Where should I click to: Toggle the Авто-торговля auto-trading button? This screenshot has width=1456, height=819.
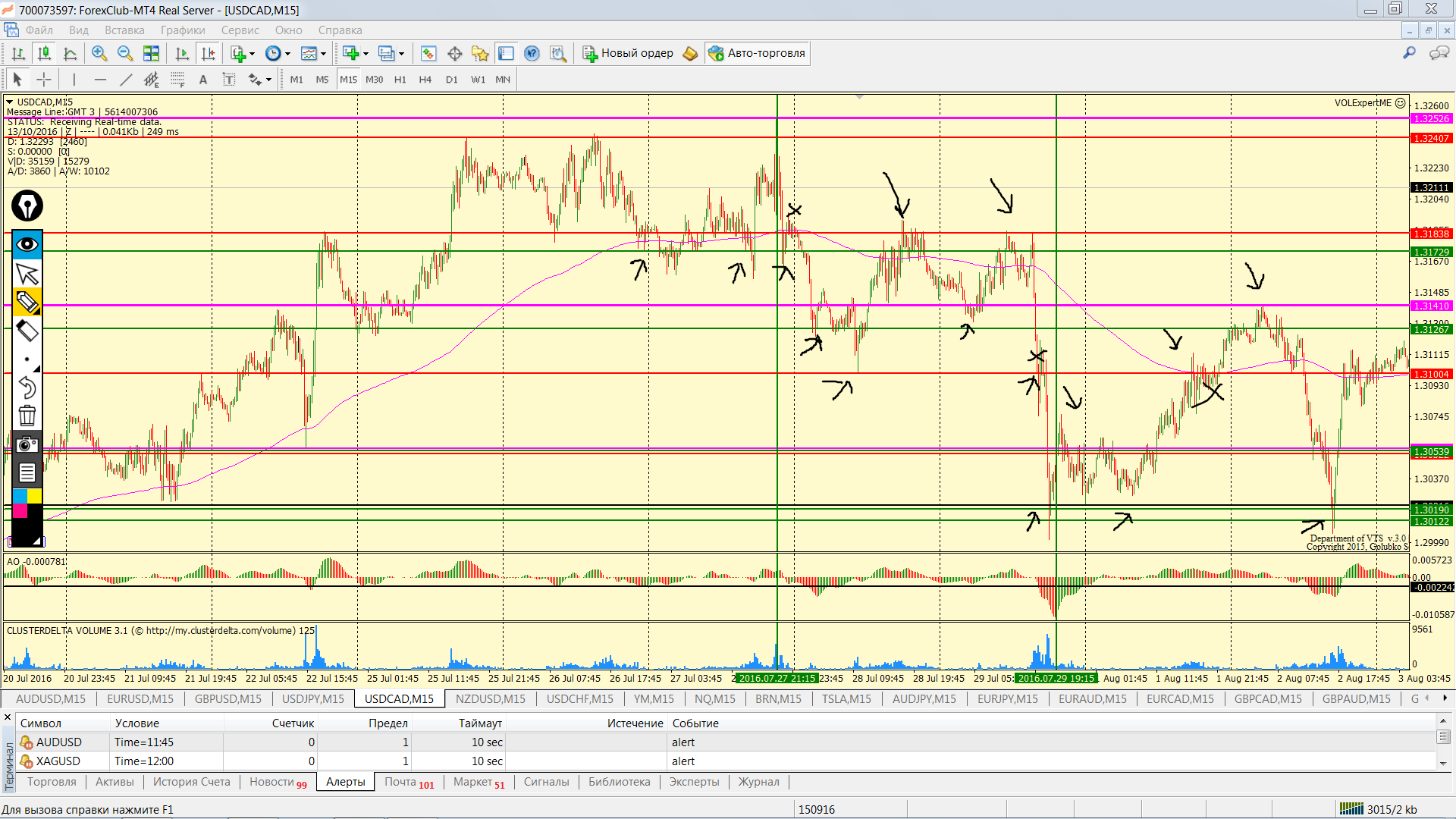coord(757,53)
